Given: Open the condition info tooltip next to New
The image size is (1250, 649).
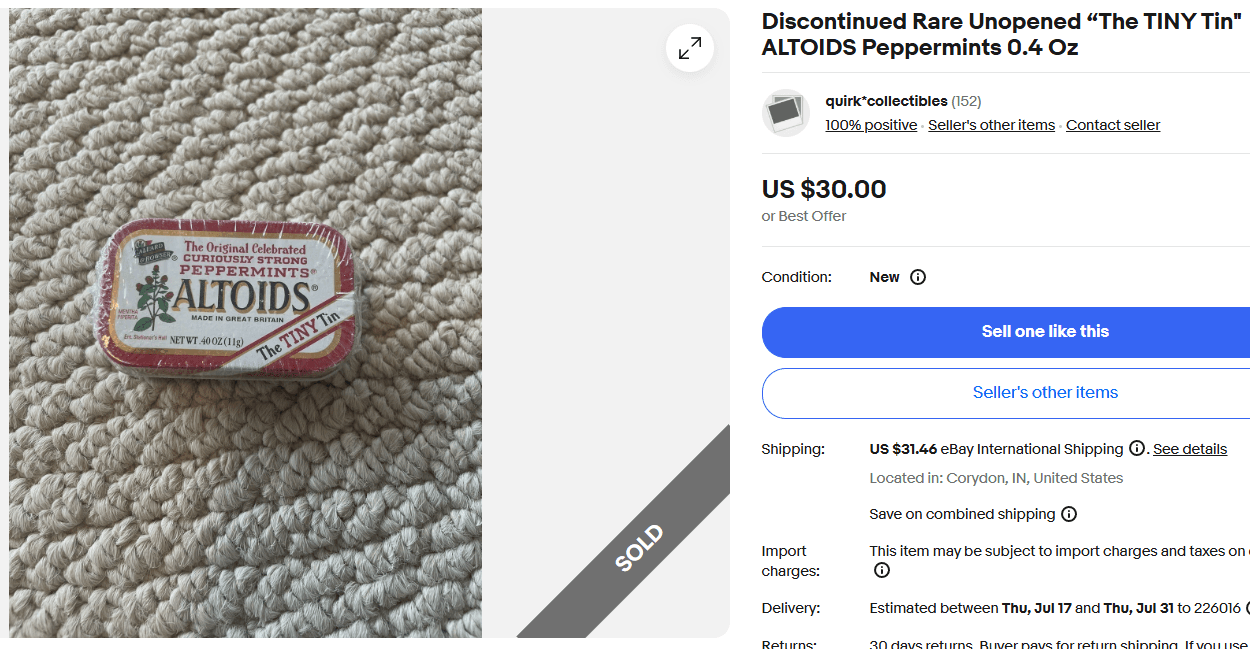Looking at the screenshot, I should (x=918, y=277).
